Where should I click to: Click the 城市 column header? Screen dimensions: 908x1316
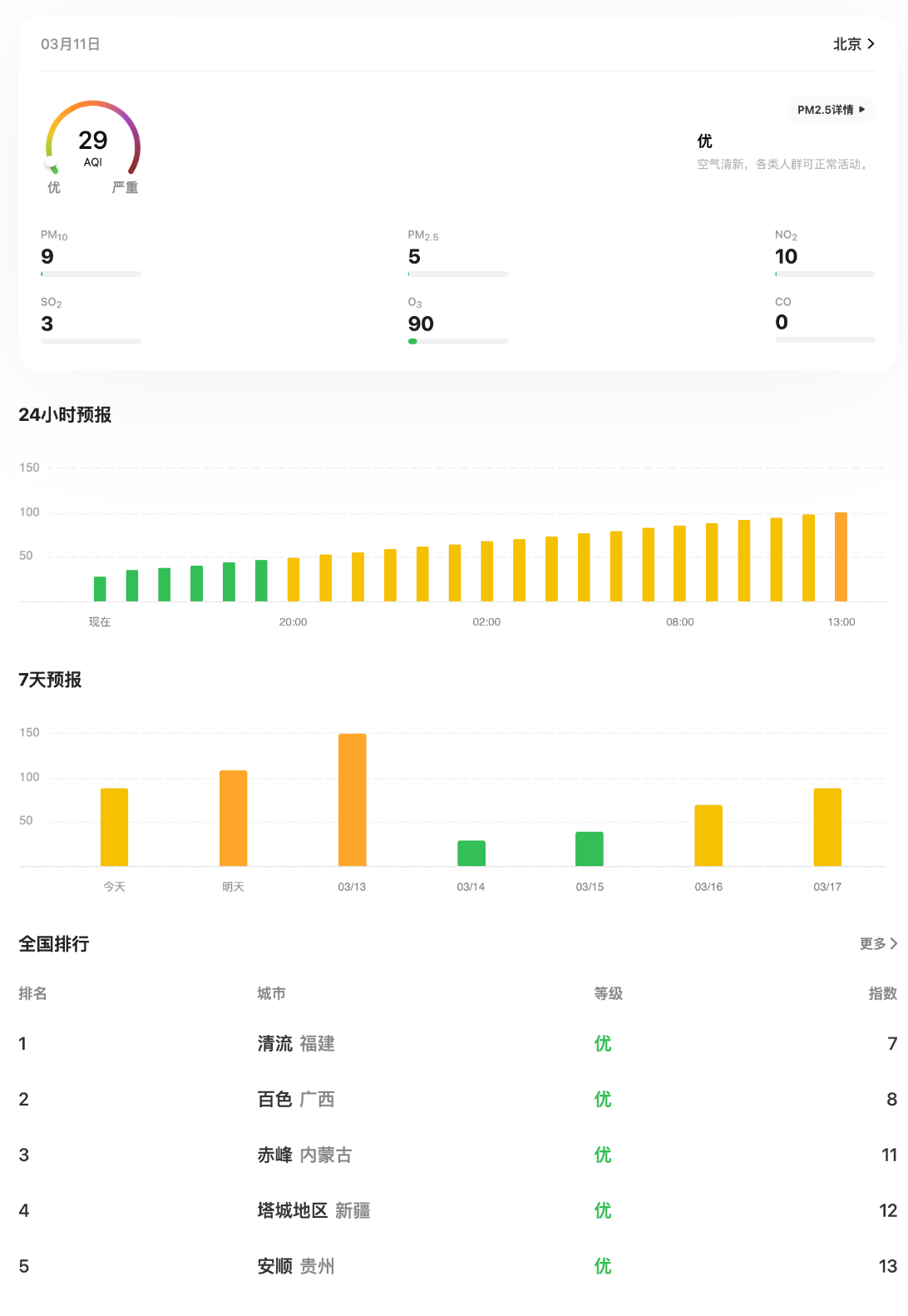[271, 993]
